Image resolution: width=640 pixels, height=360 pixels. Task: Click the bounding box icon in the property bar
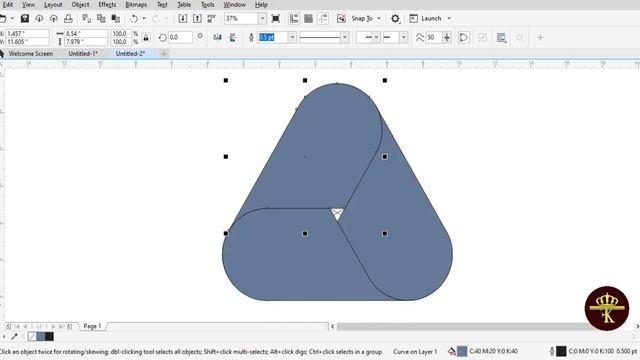click(x=482, y=38)
